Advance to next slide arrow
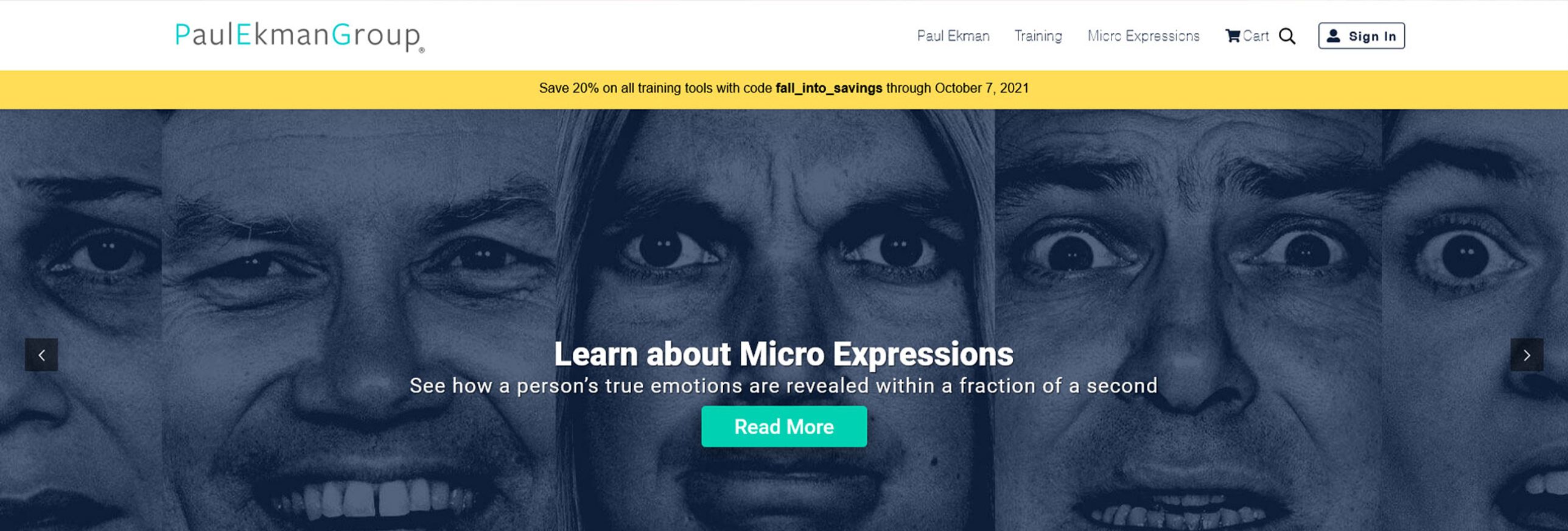Image resolution: width=1568 pixels, height=531 pixels. [x=1527, y=355]
